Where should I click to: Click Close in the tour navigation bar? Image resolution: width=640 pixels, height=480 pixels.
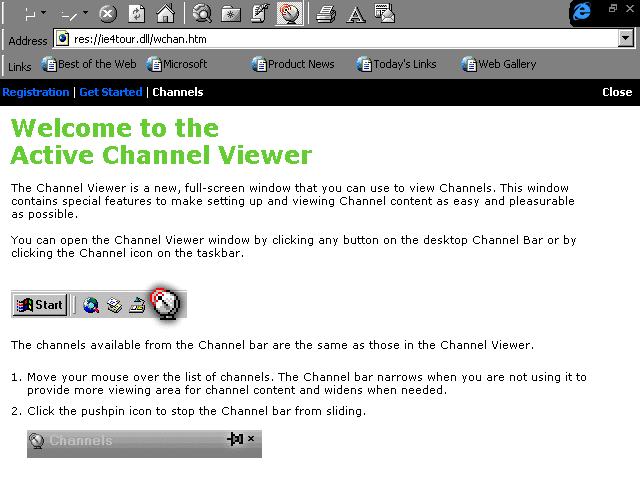coord(617,92)
